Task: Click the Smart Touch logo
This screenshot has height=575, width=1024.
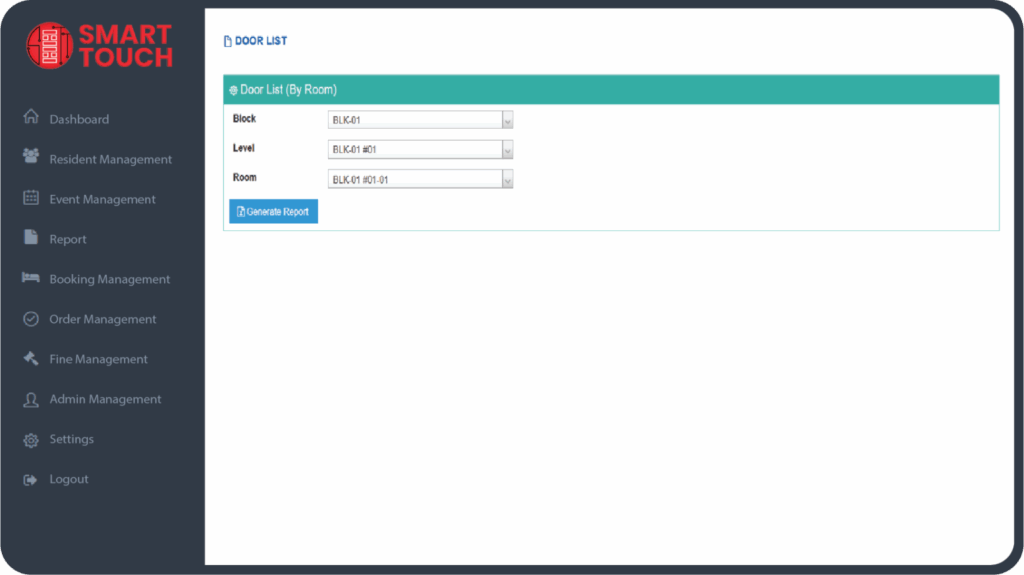Action: pos(100,46)
